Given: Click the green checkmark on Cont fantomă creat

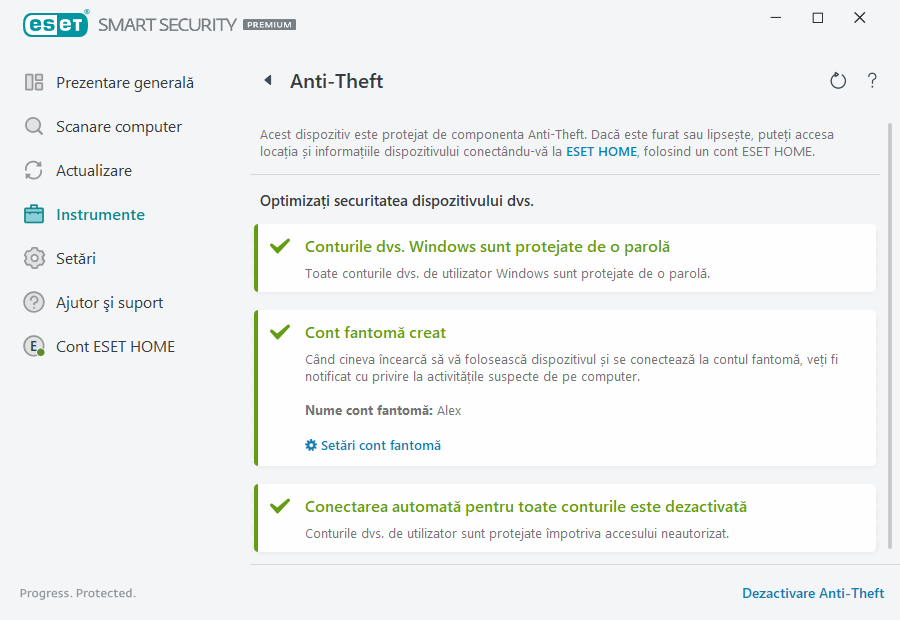Looking at the screenshot, I should [x=280, y=332].
